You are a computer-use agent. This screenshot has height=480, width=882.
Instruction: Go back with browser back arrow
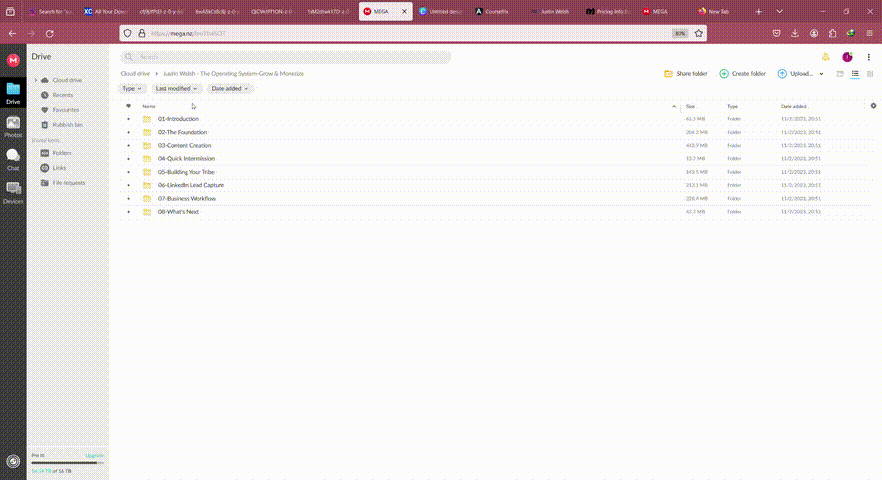(x=12, y=34)
